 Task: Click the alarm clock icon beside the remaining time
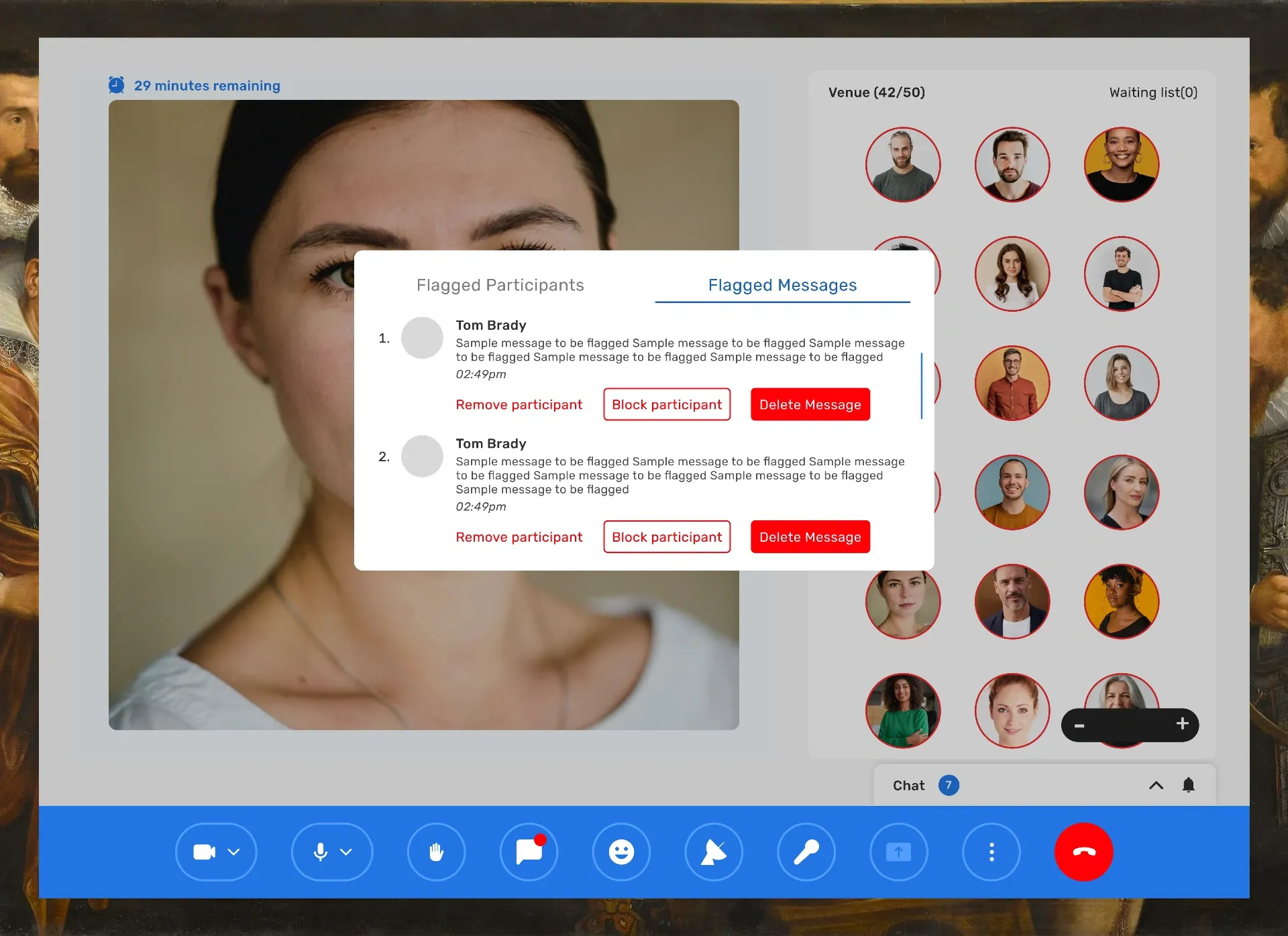click(117, 85)
